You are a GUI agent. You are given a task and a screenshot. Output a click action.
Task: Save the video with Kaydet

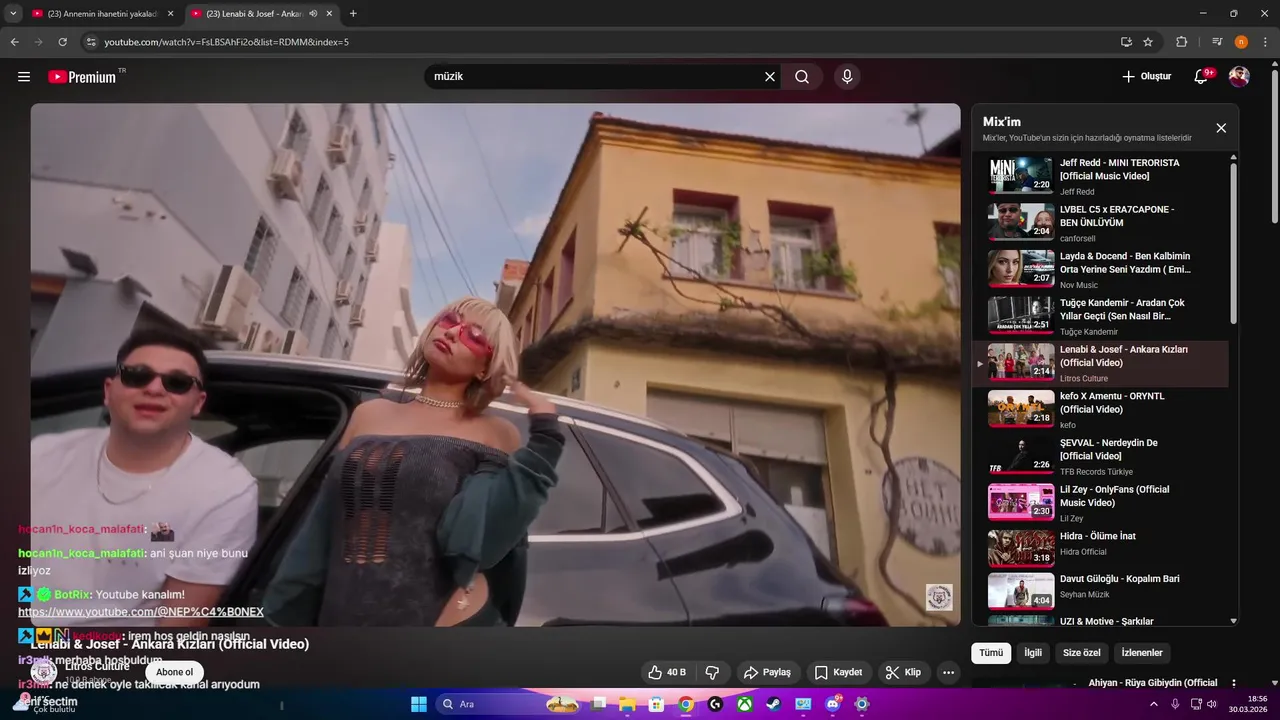[838, 672]
